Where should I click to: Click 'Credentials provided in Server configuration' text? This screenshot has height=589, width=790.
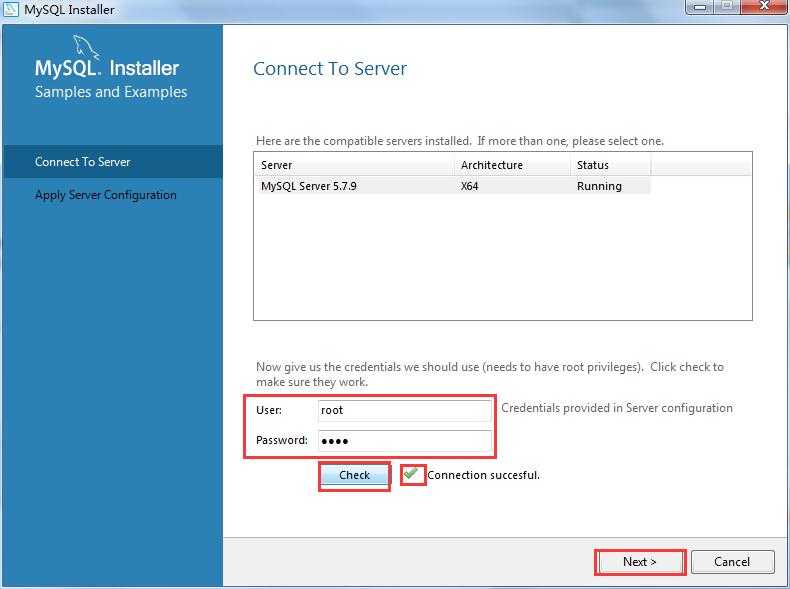click(x=617, y=408)
